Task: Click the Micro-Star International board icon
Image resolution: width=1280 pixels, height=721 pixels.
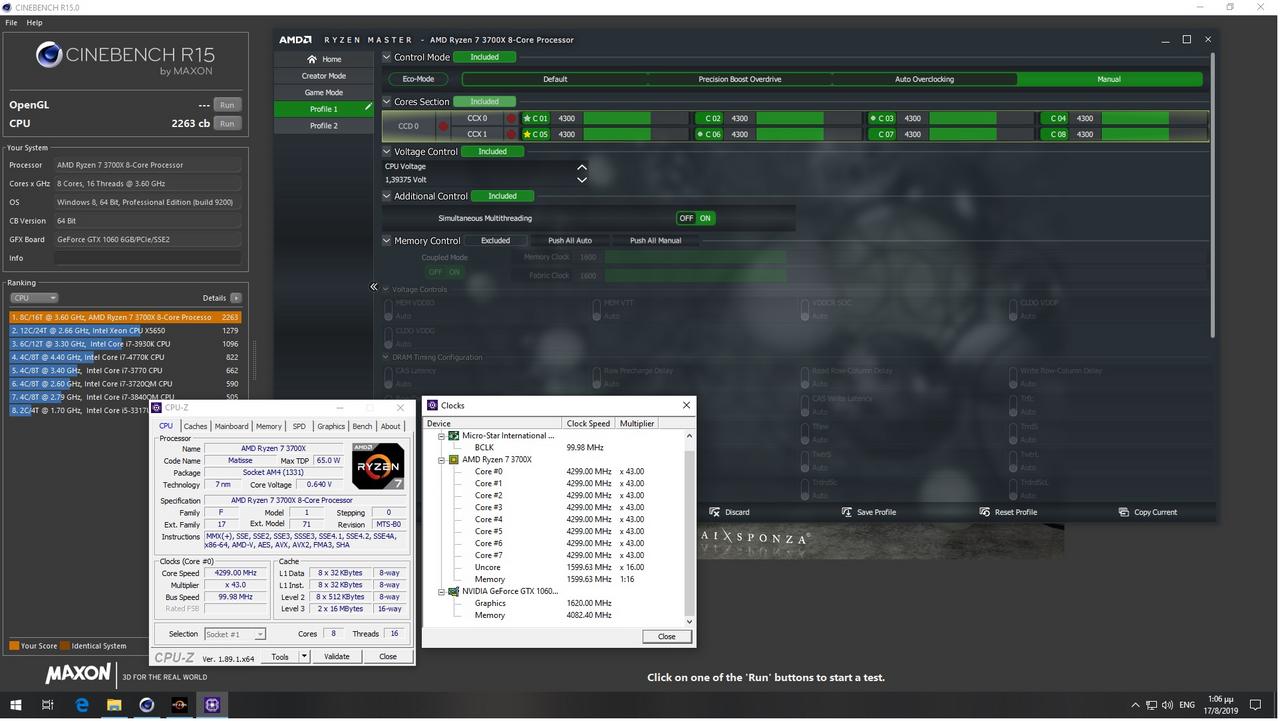Action: point(453,435)
